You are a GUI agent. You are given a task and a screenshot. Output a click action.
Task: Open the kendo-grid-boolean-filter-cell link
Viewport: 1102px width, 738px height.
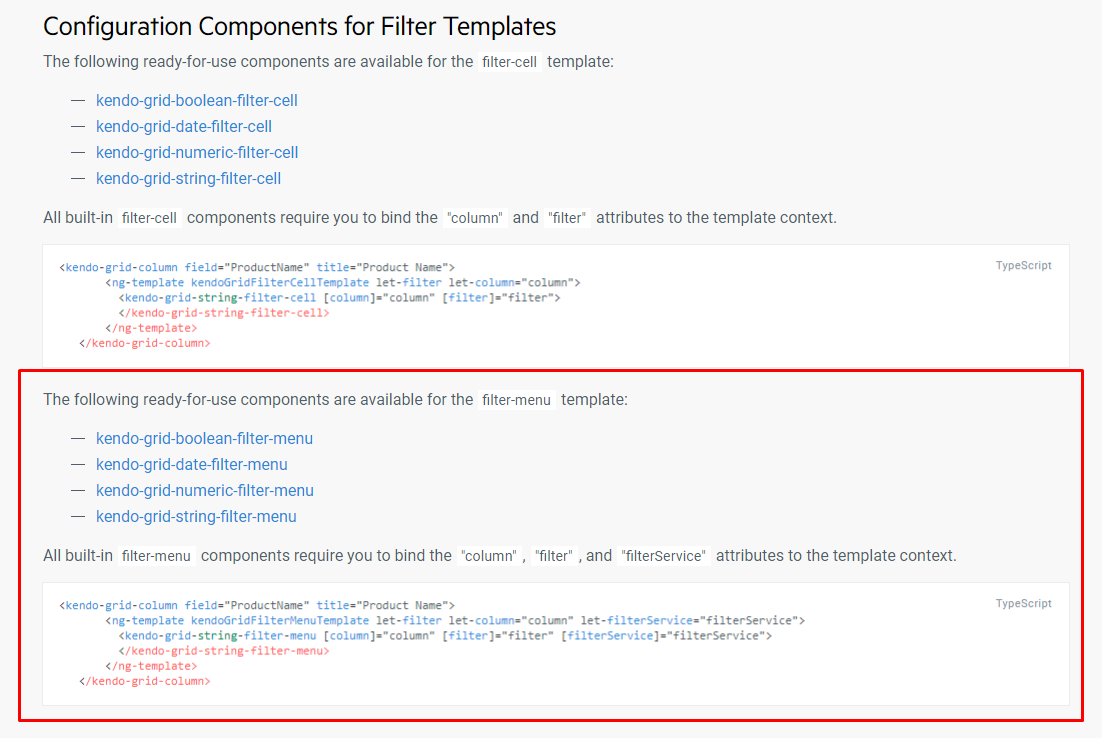[x=196, y=100]
